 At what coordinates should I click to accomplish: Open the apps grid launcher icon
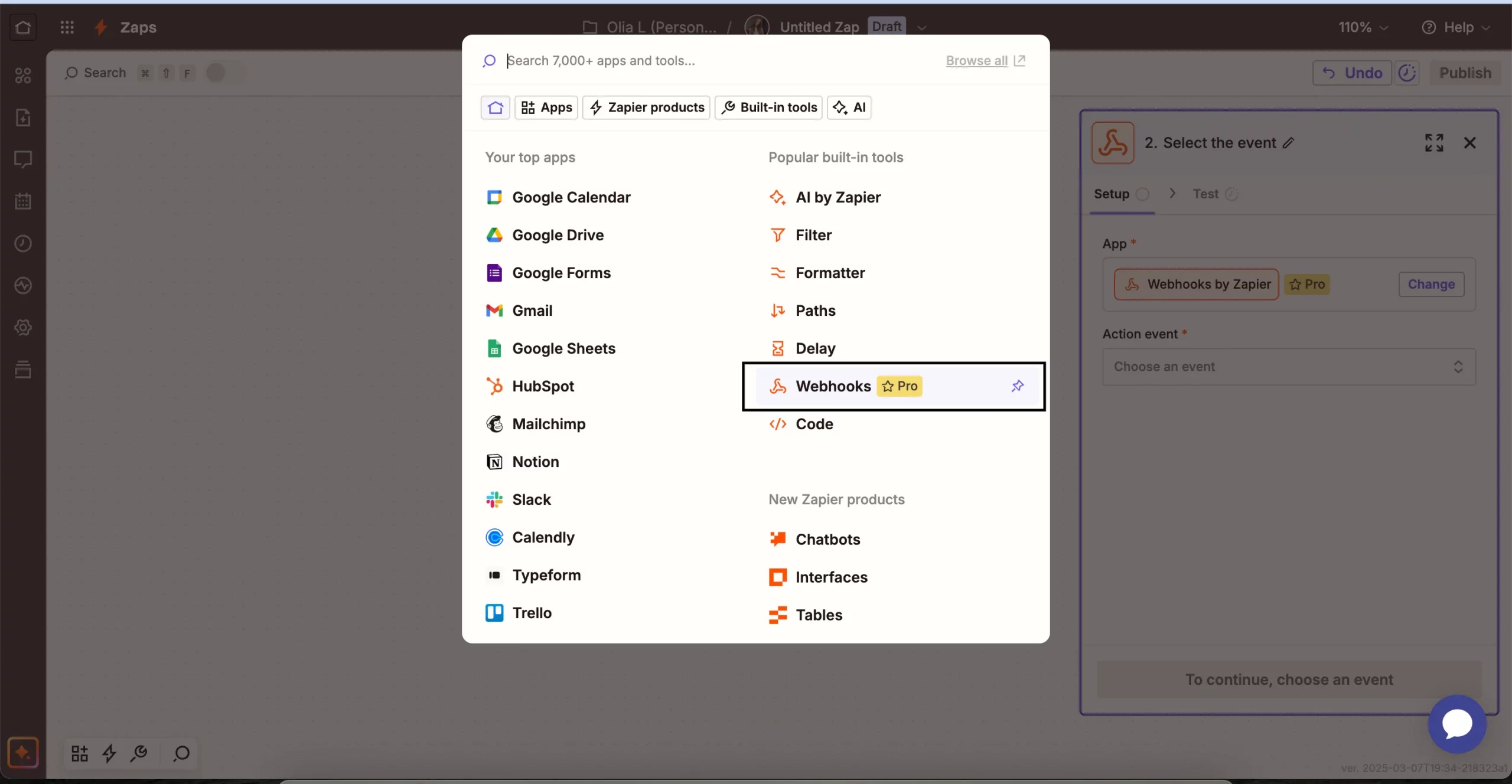click(x=67, y=27)
